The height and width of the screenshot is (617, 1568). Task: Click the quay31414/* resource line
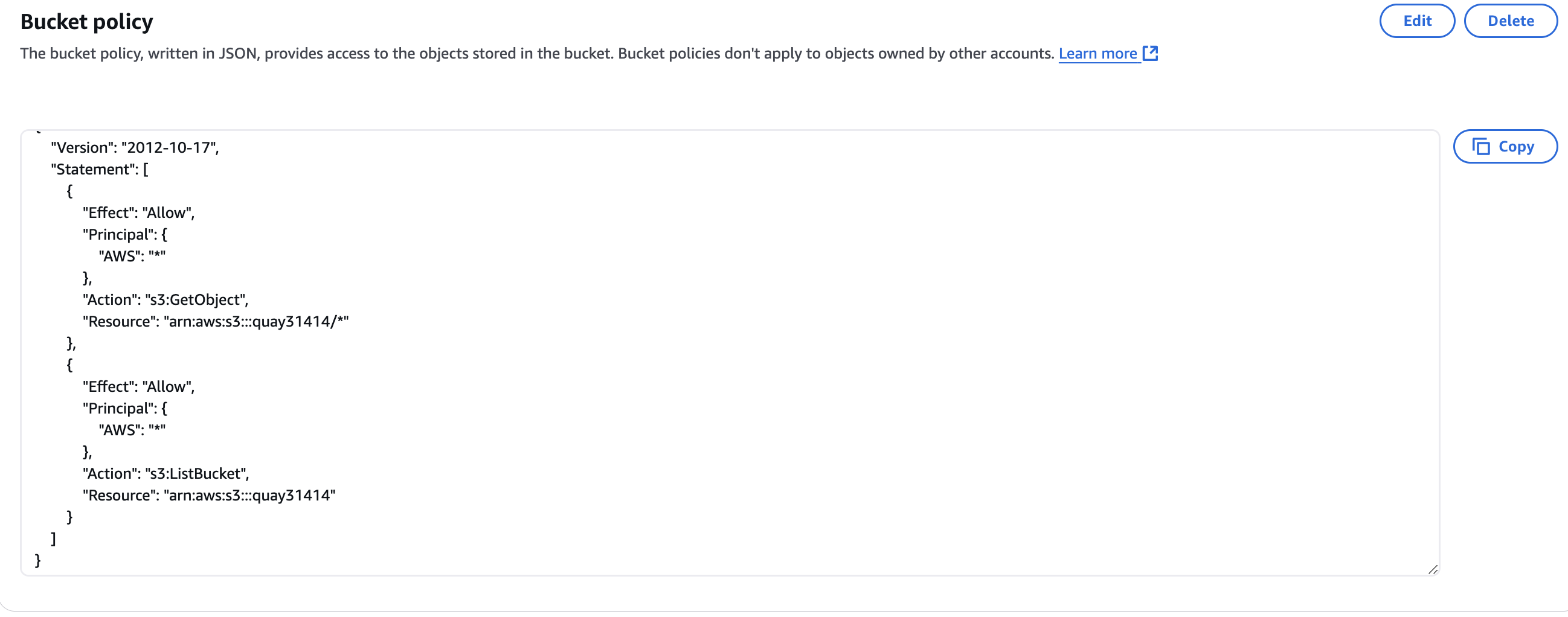point(216,321)
